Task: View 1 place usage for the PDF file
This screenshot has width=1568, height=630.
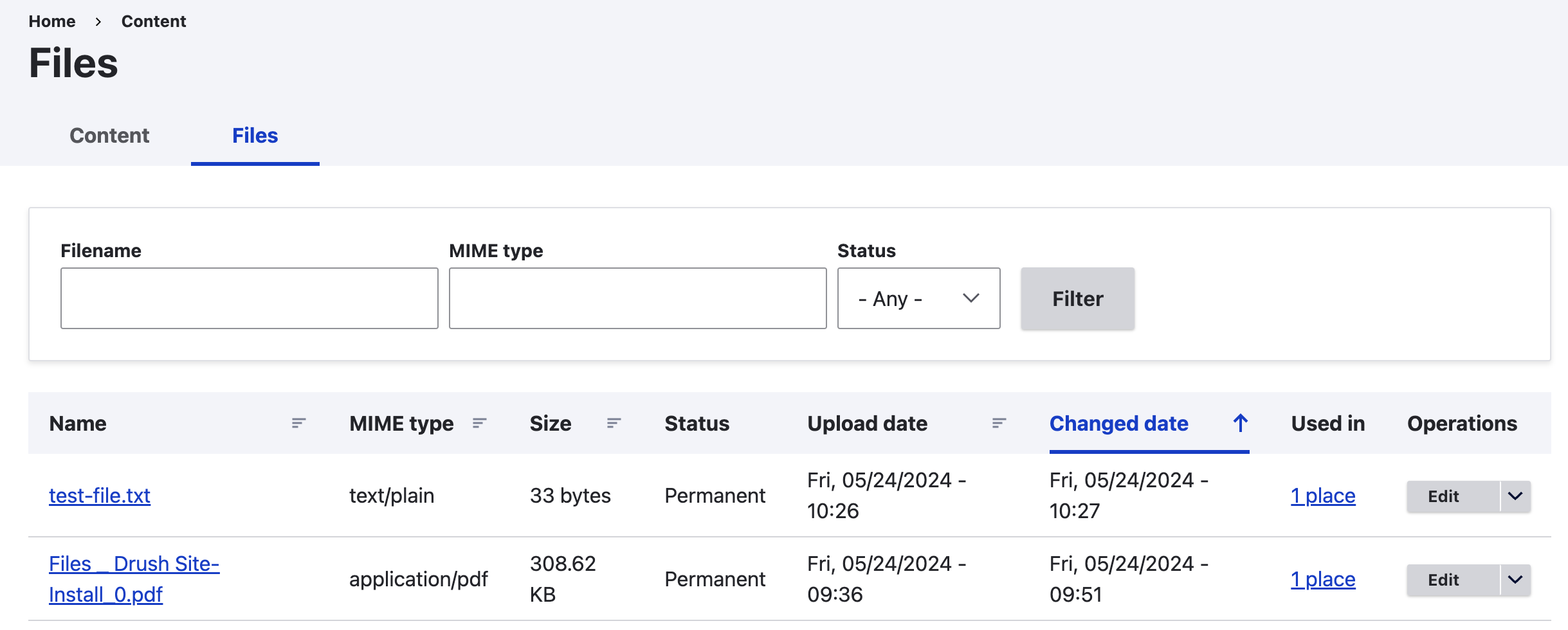Action: point(1323,579)
